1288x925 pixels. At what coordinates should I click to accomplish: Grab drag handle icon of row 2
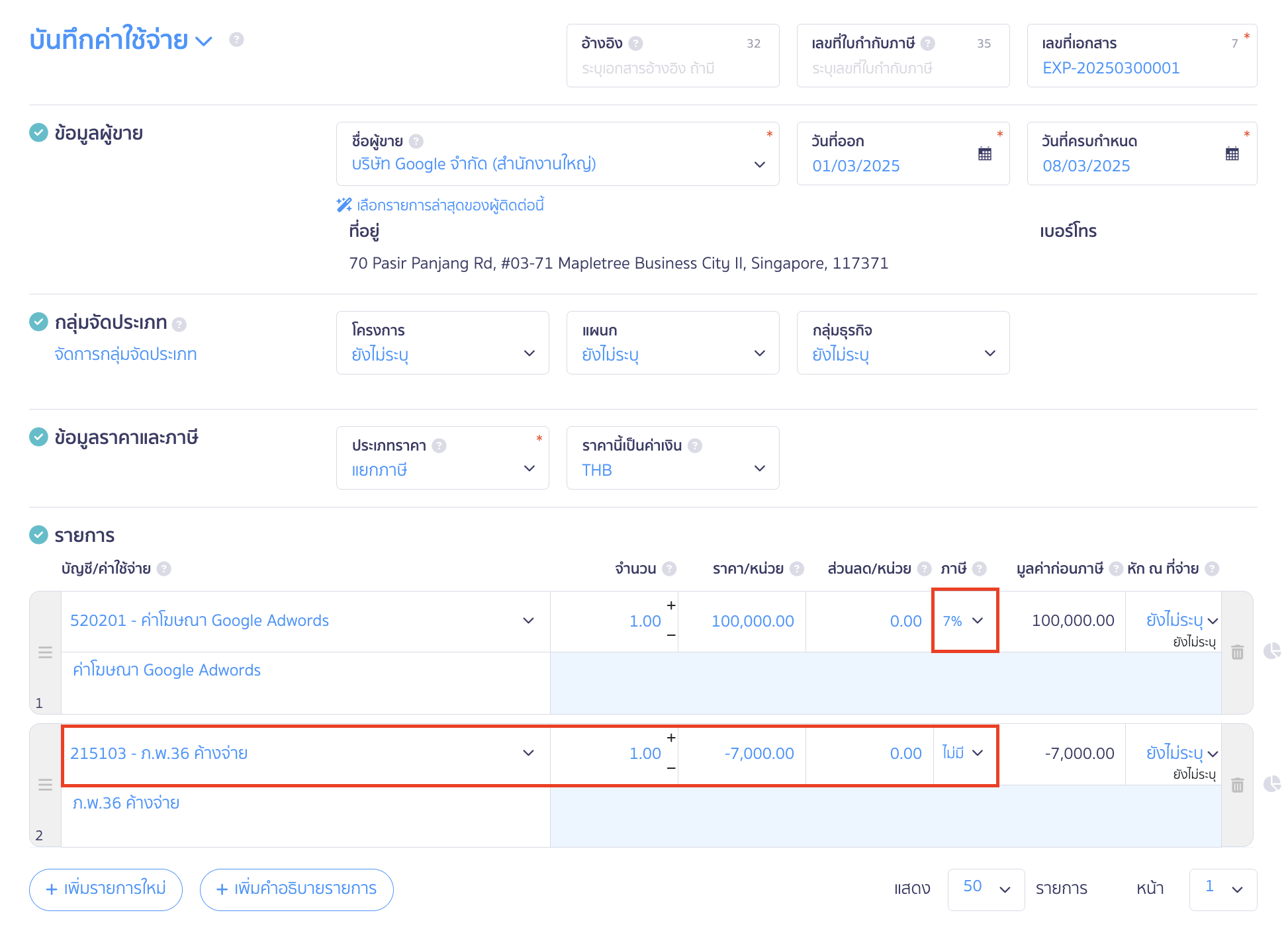coord(45,785)
